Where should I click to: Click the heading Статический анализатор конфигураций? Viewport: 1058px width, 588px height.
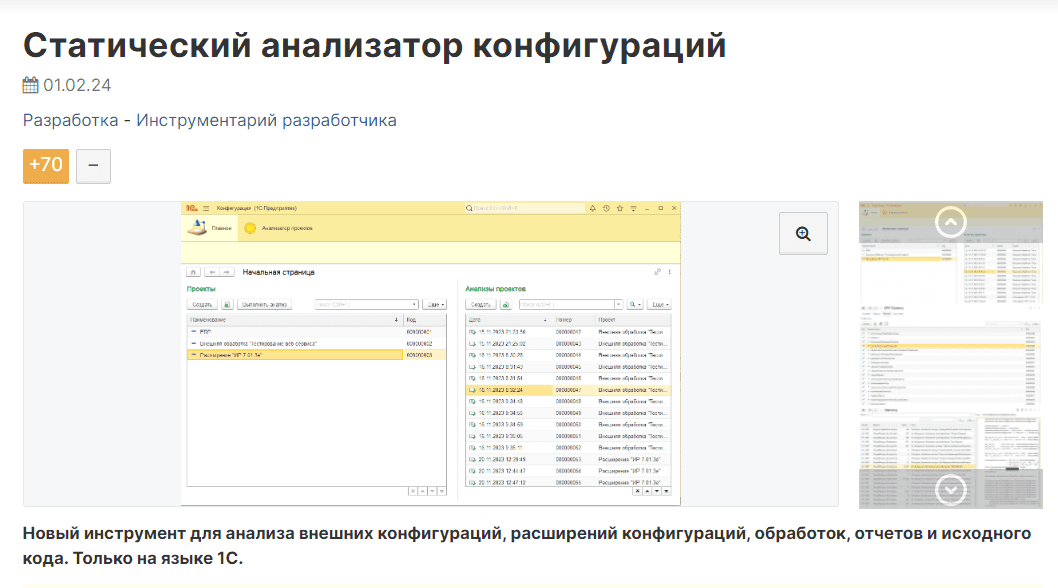374,46
